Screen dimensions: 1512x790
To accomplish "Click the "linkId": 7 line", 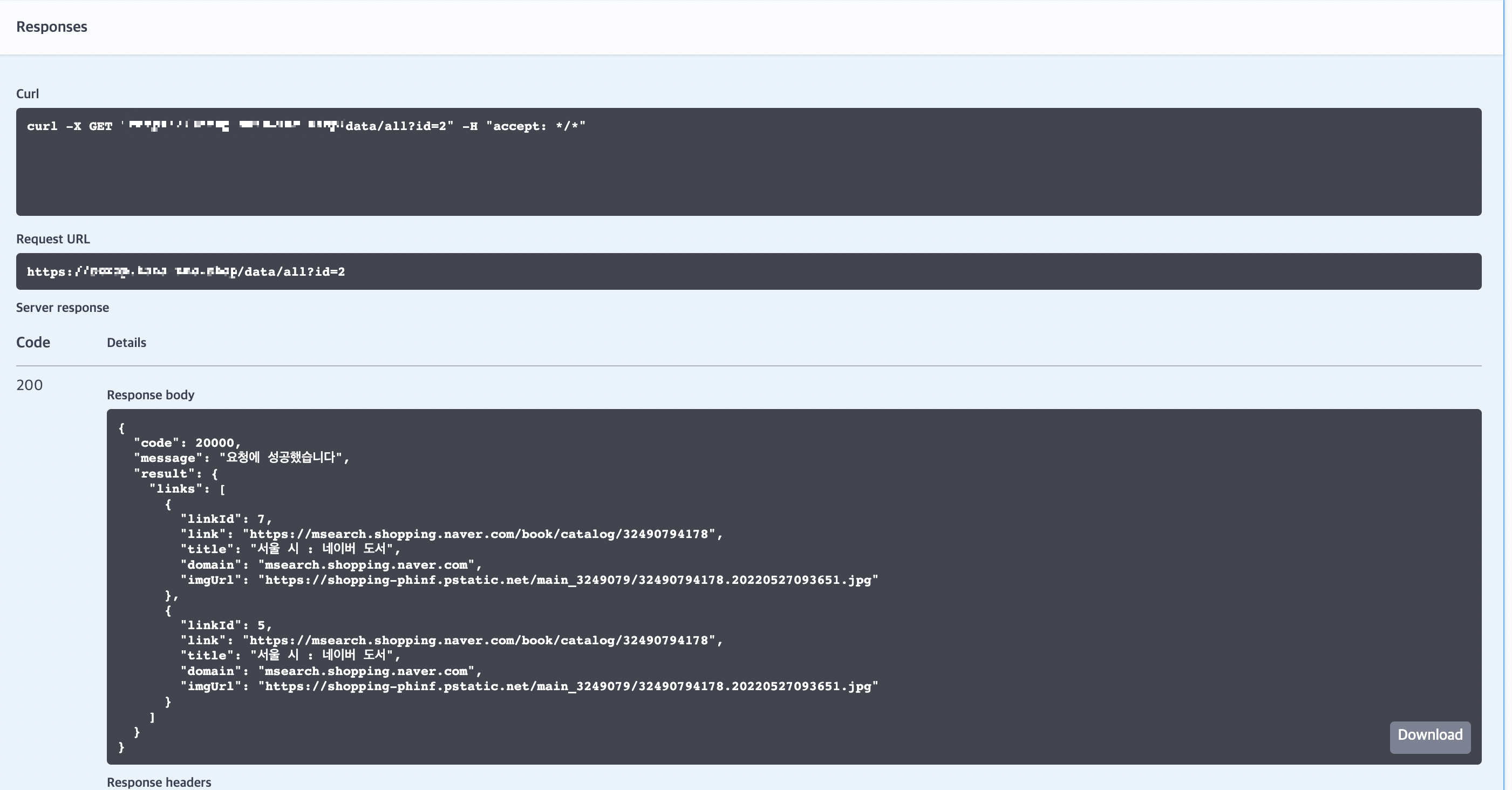I will tap(226, 520).
